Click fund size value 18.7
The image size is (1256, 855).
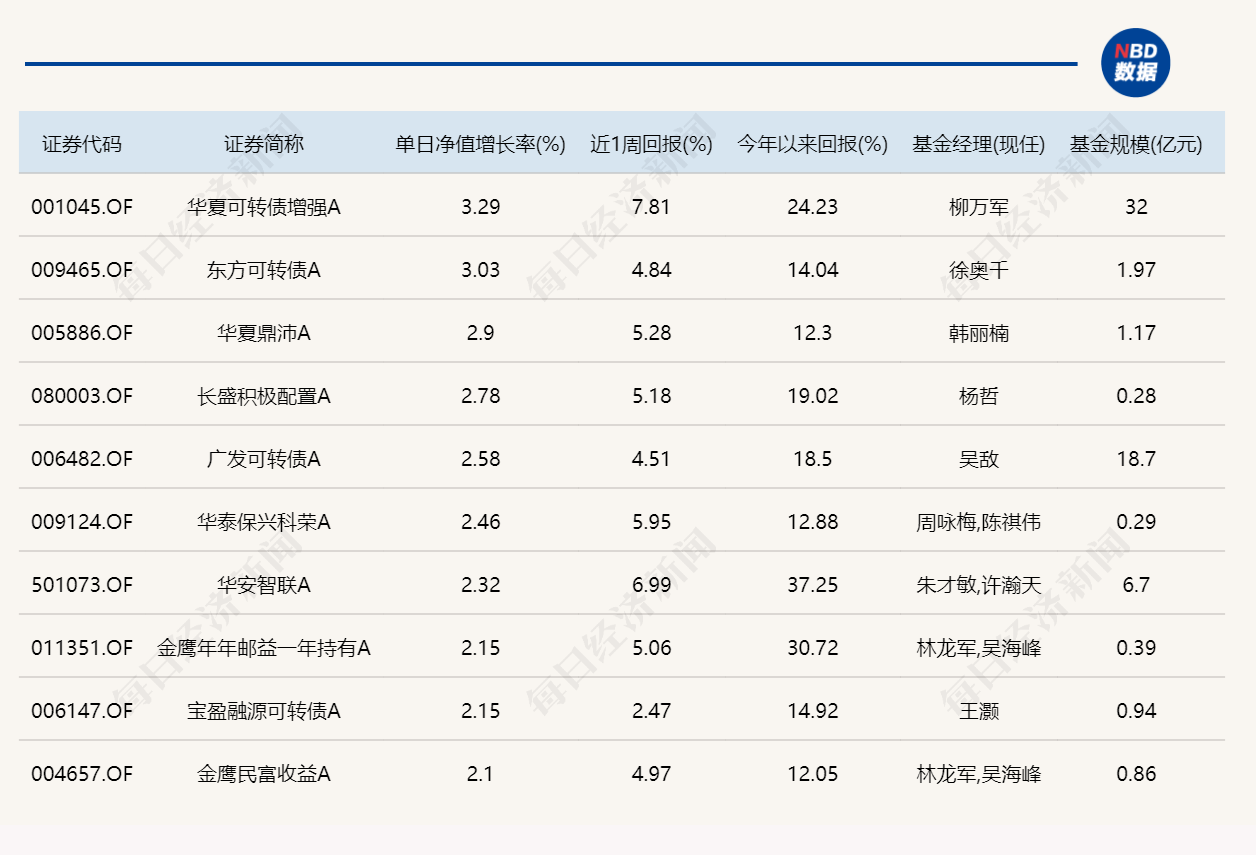(1136, 459)
